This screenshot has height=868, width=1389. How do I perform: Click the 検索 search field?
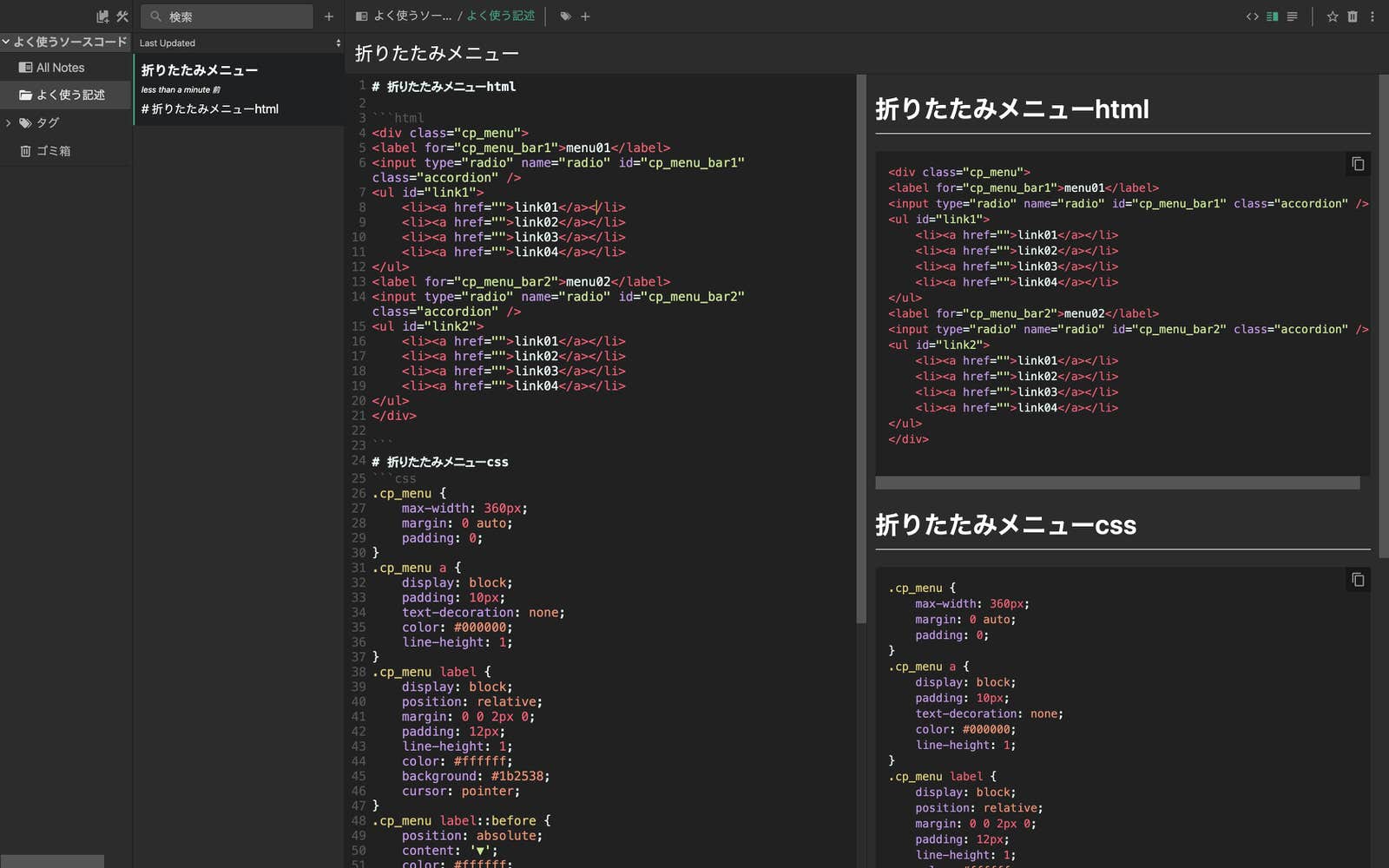click(x=227, y=16)
